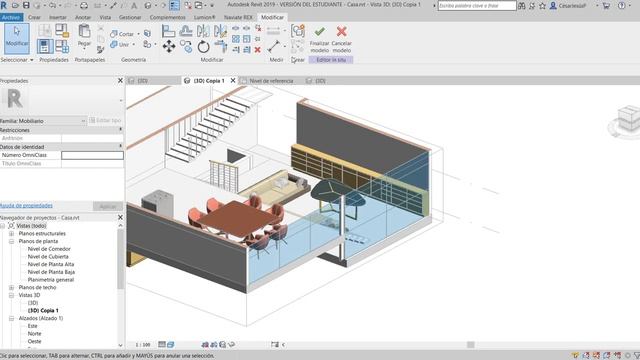Close the {3D} Copia 1 view tab
640x360 pixels.
pos(233,80)
